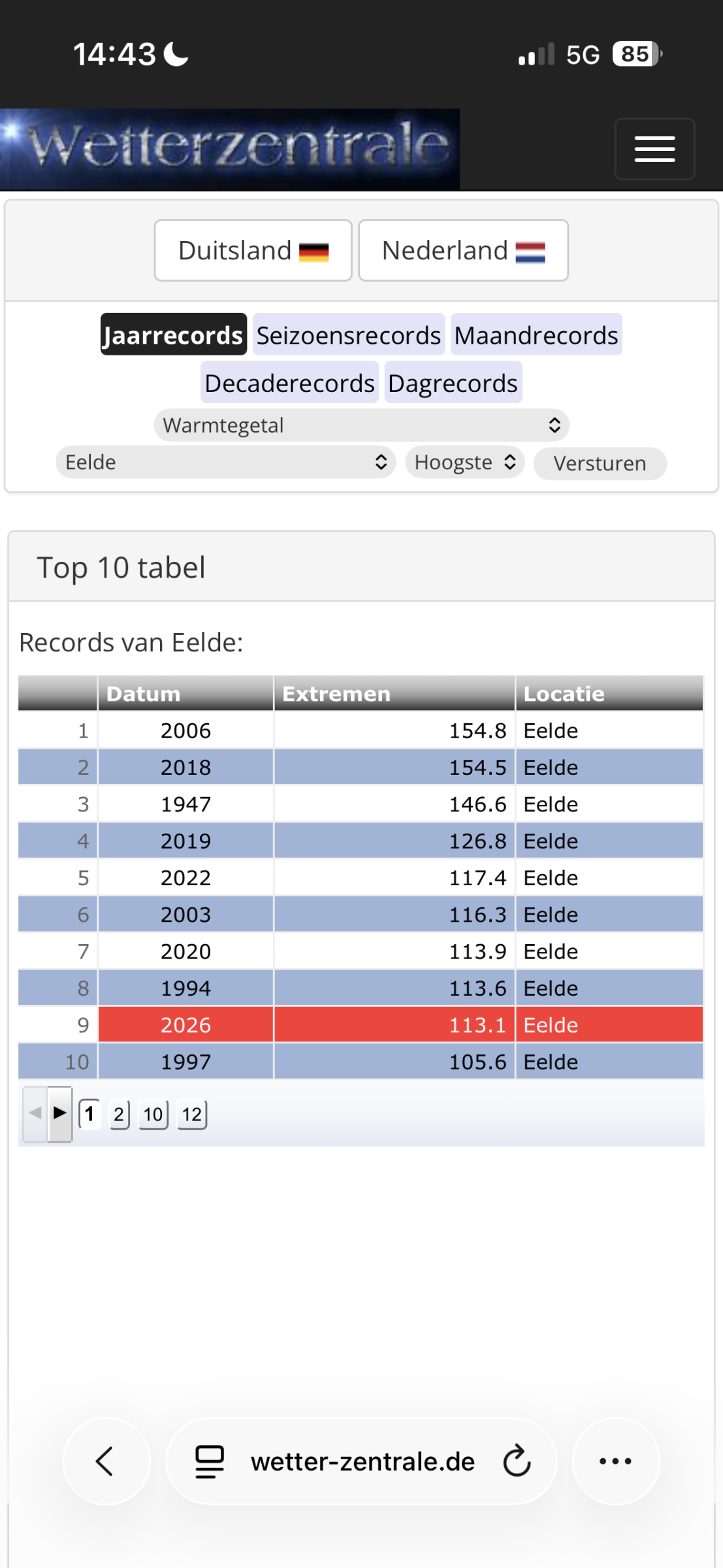The image size is (723, 1568).
Task: Open the Hoogste sort dropdown
Action: click(x=465, y=462)
